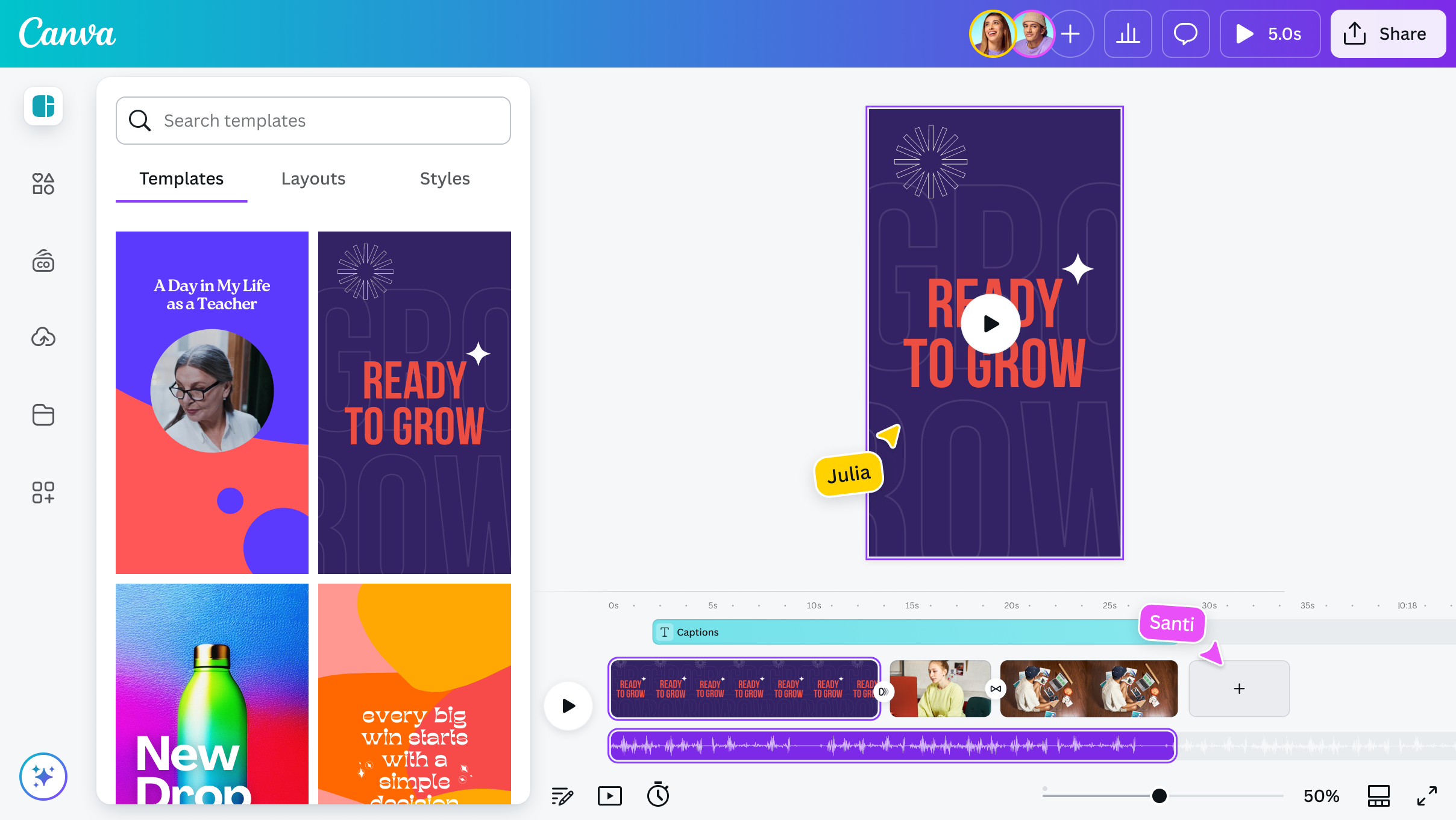
Task: Set the video duration with the timer icon
Action: tap(659, 795)
